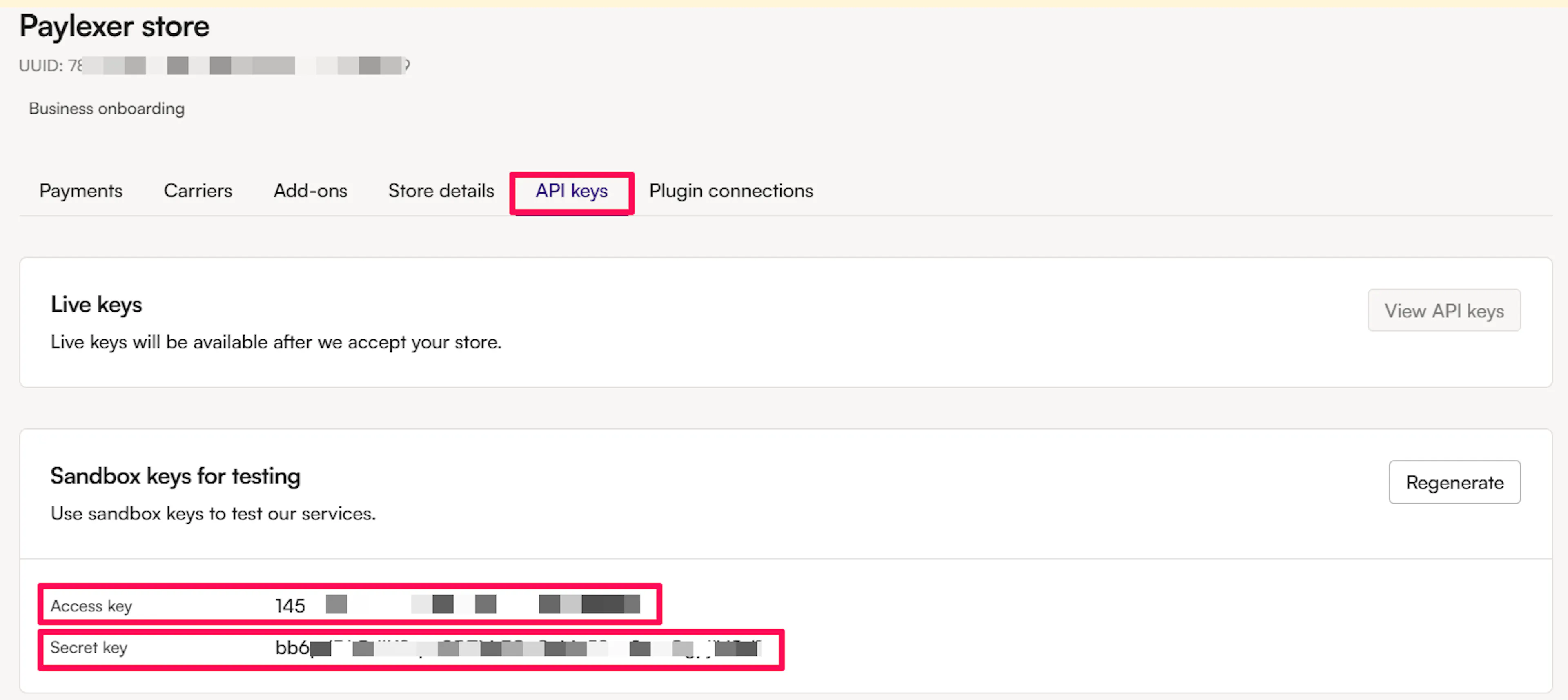Click the Business onboarding label
Image resolution: width=1568 pixels, height=700 pixels.
[x=107, y=108]
